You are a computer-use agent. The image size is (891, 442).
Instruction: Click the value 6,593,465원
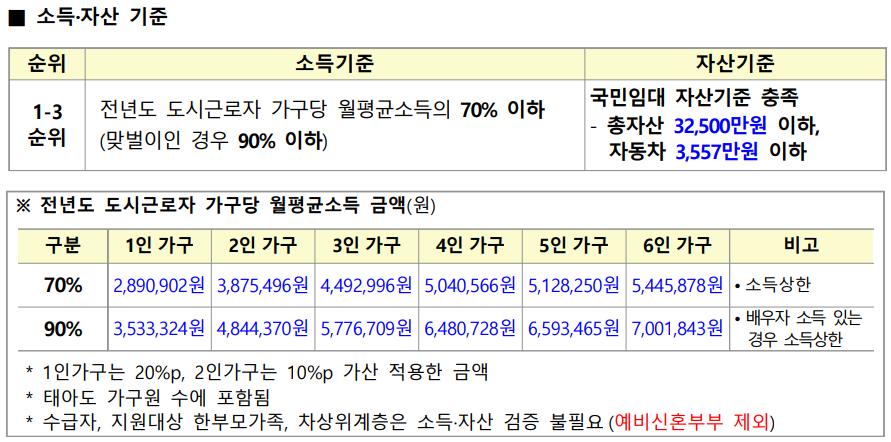point(574,329)
